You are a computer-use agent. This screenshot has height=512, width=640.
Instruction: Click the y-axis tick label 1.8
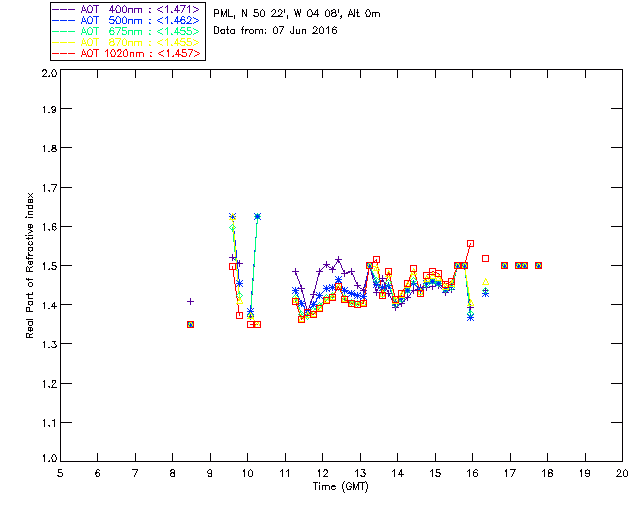pyautogui.click(x=49, y=148)
